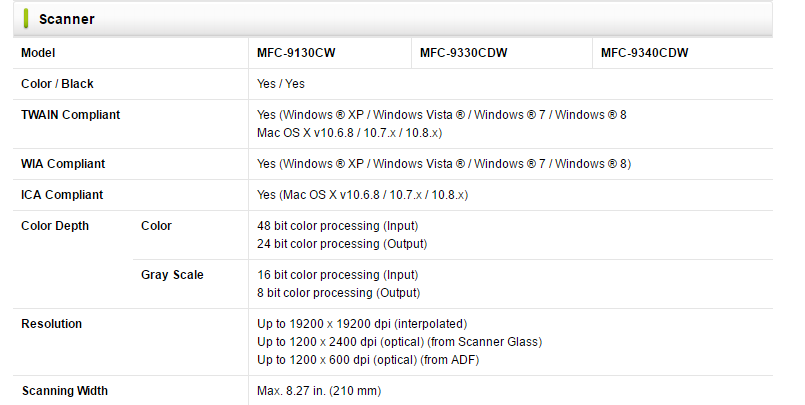Screen dimensions: 805x405
Task: Click 8 bit color processing (Output) text
Action: pyautogui.click(x=339, y=293)
